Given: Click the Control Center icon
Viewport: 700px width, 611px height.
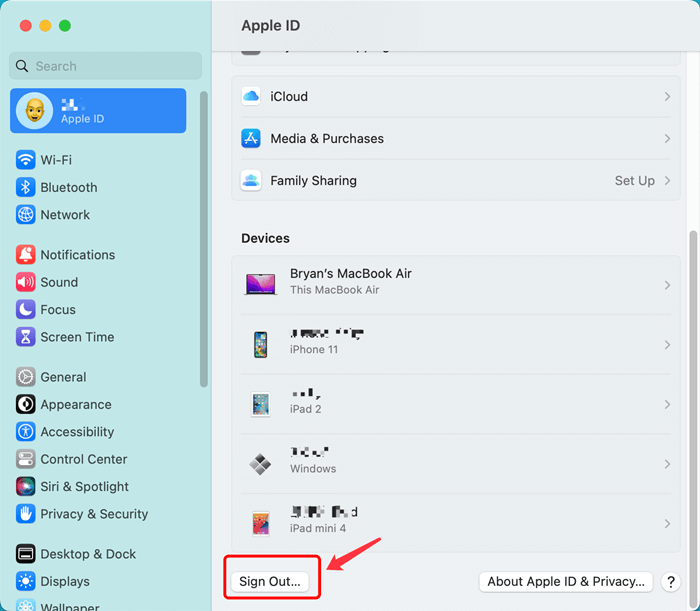Looking at the screenshot, I should coord(25,459).
